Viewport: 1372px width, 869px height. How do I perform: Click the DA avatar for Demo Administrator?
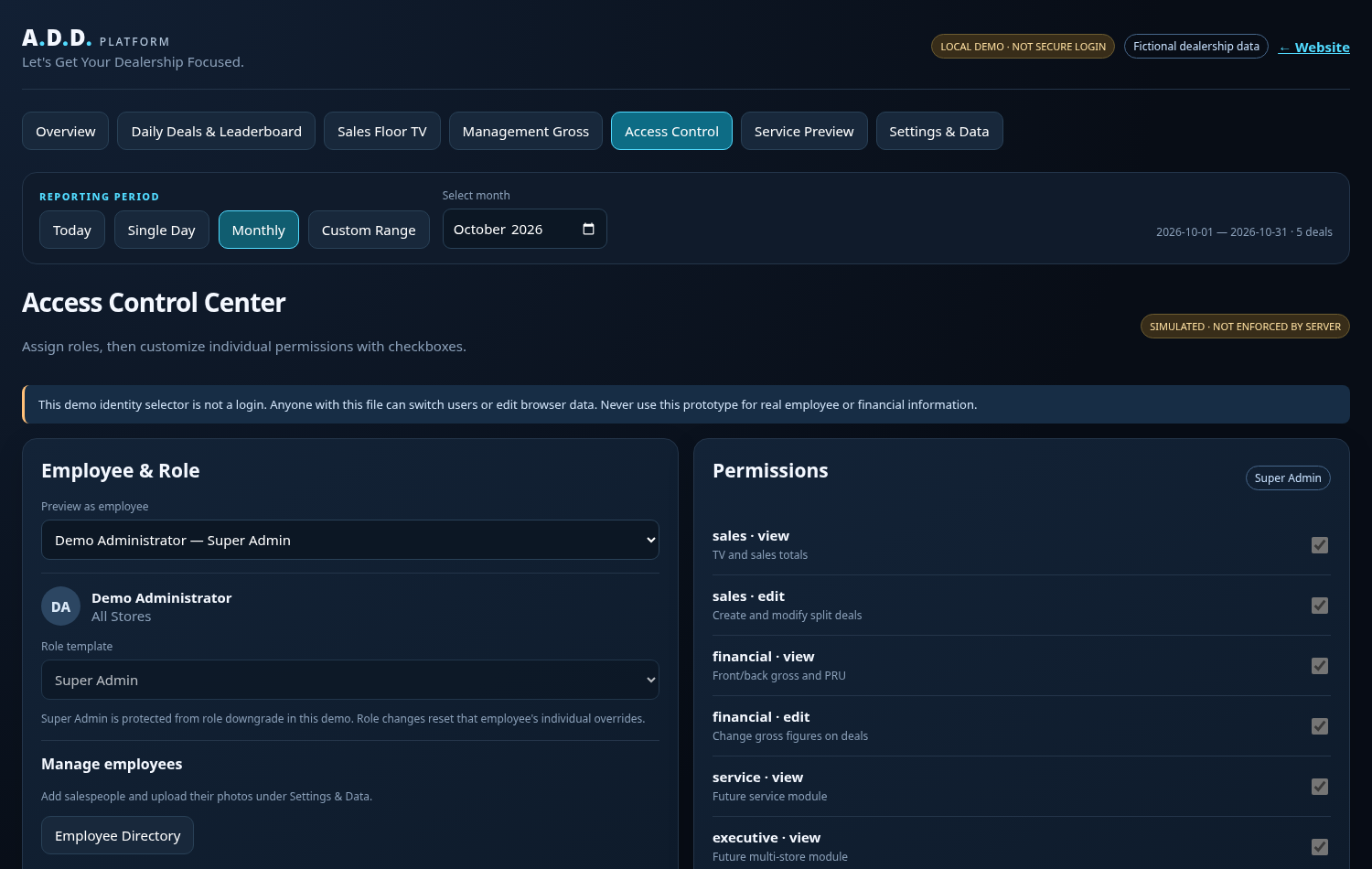point(60,606)
